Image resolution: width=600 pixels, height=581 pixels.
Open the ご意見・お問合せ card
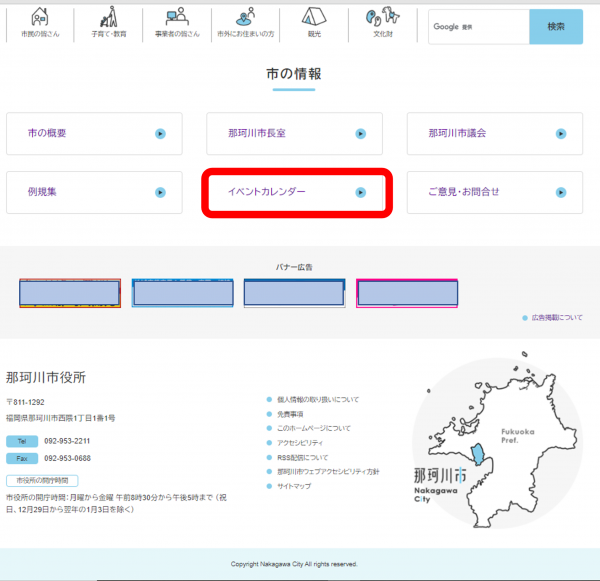[x=495, y=192]
